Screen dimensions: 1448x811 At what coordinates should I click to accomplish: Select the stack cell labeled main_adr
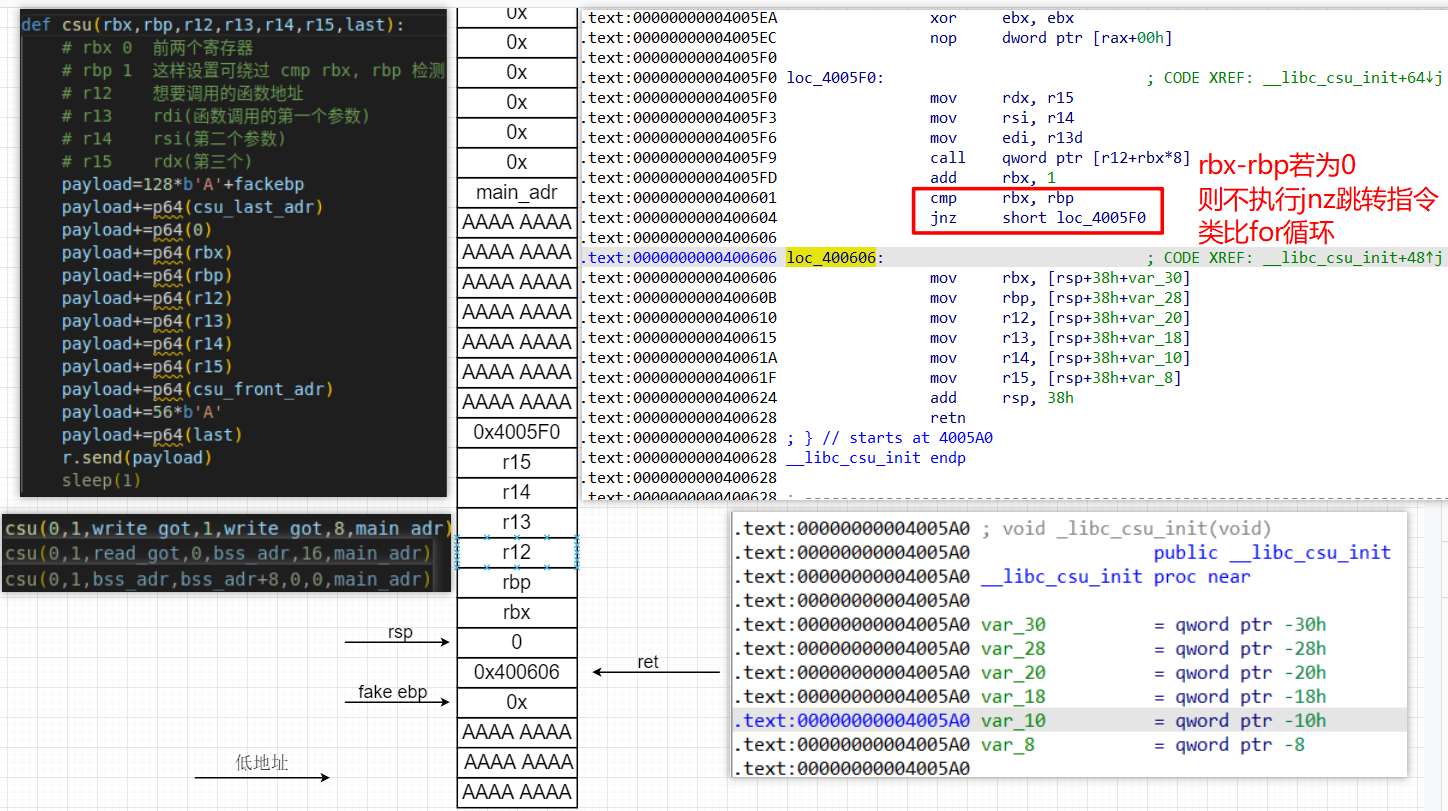coord(517,192)
